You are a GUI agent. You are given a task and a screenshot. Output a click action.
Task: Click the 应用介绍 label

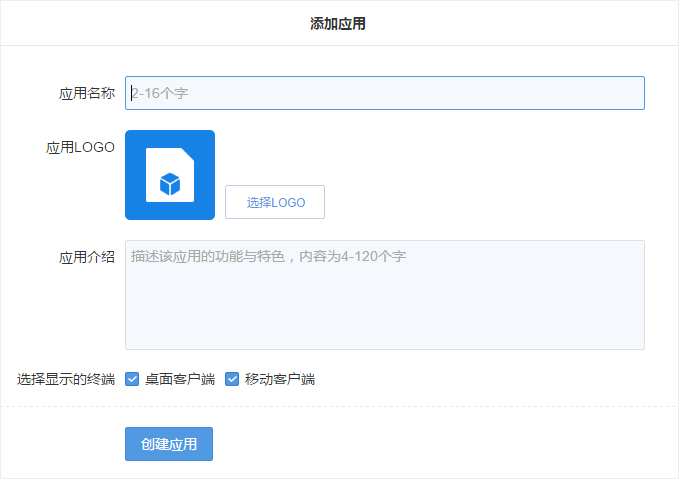(87, 257)
